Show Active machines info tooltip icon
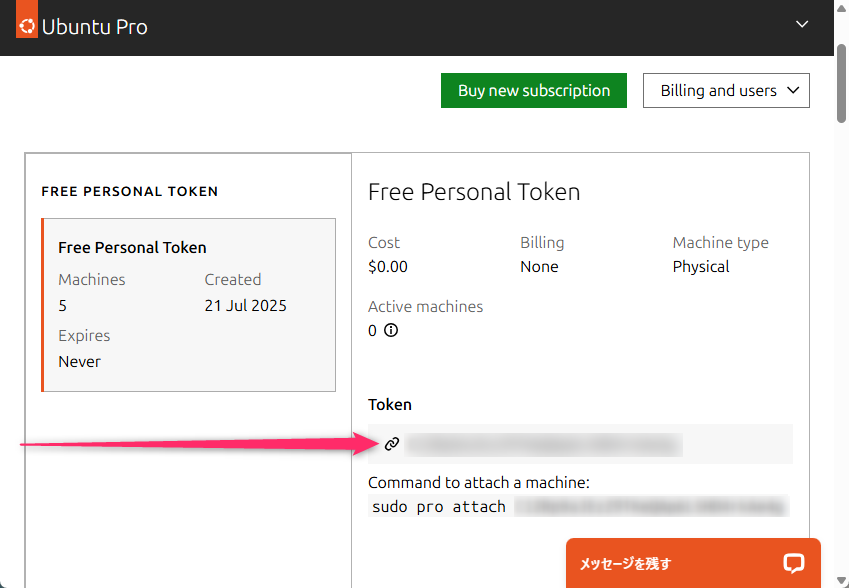This screenshot has width=849, height=588. 391,330
